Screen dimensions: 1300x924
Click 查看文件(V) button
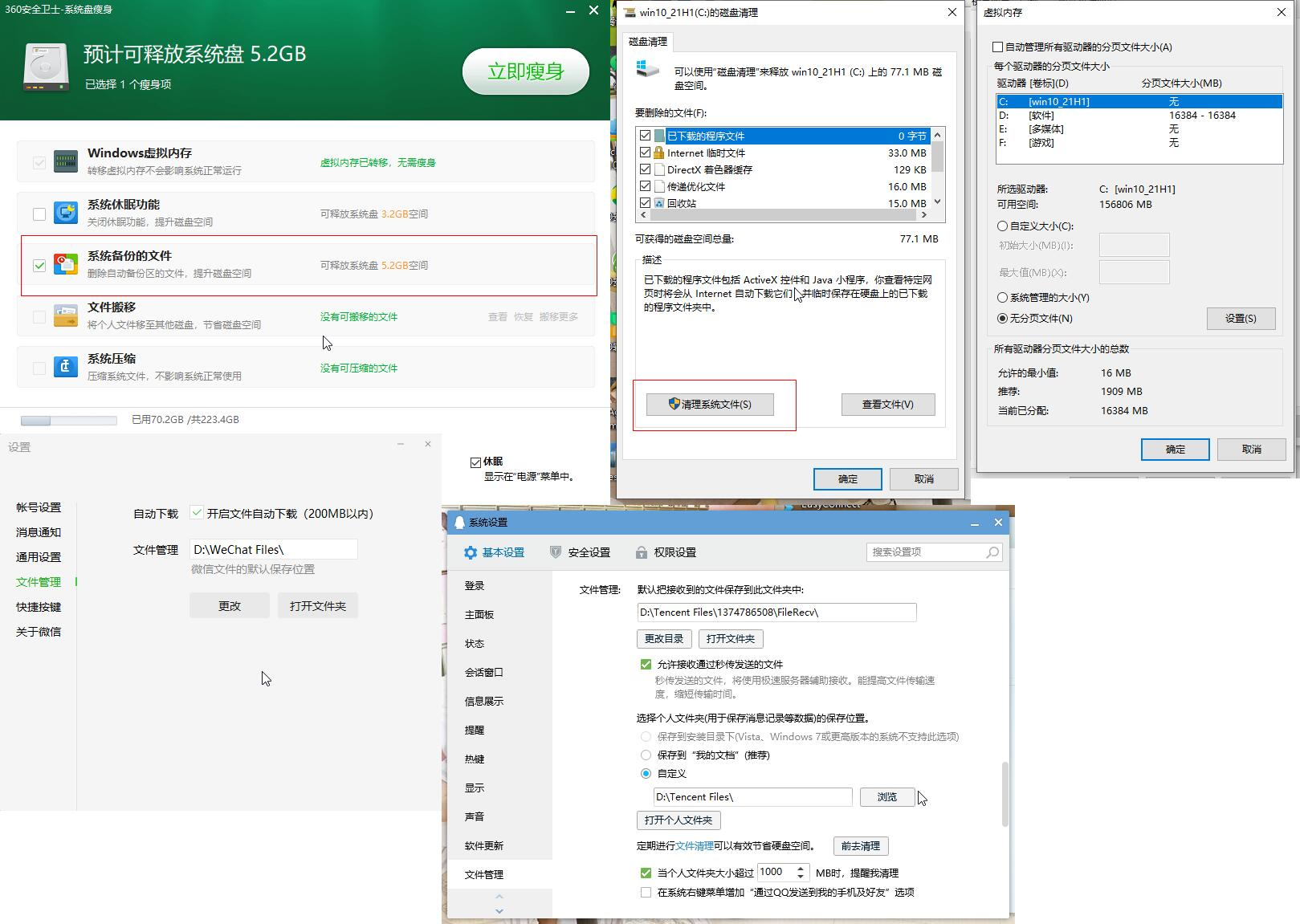(888, 404)
